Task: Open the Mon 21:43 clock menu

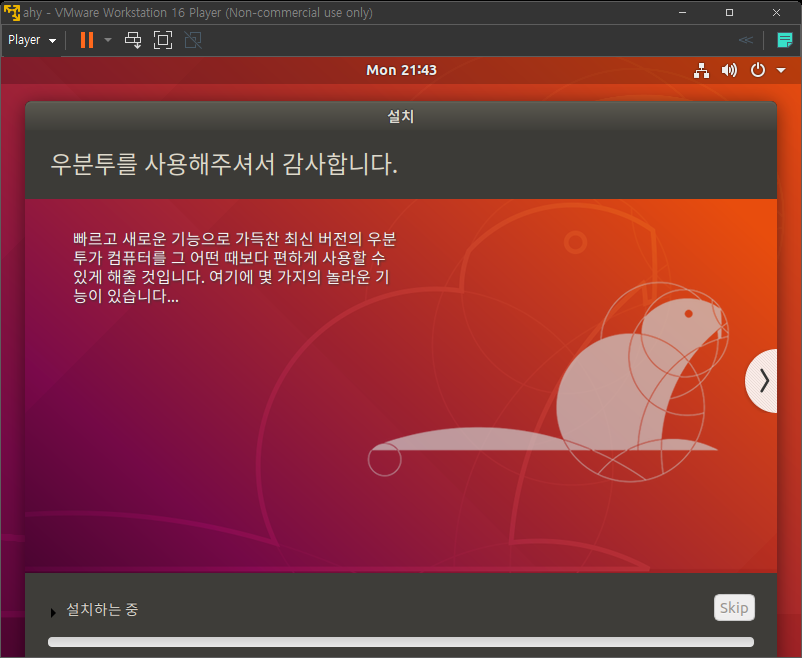Action: coord(402,70)
